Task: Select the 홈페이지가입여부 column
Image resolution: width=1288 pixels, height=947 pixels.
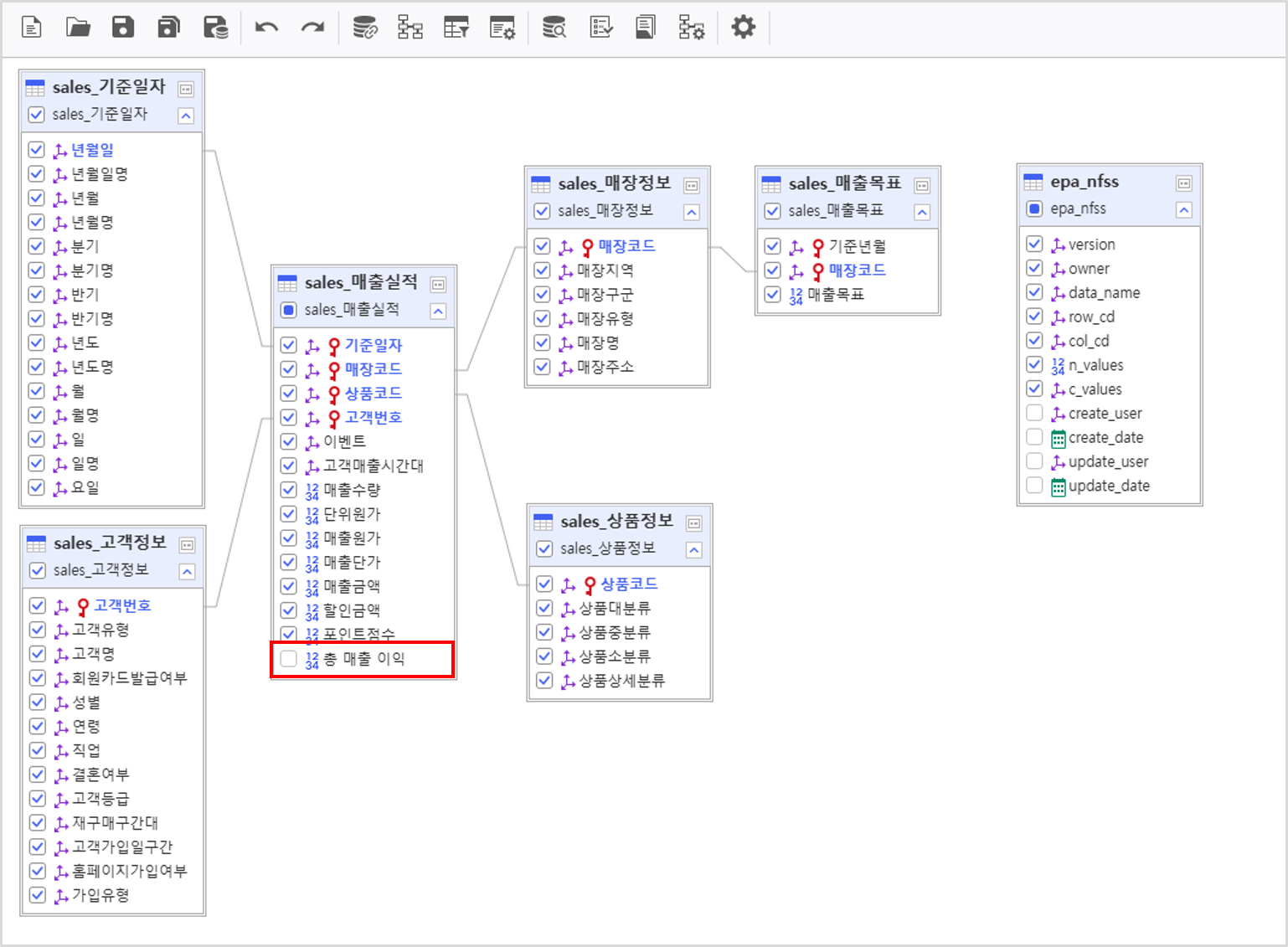Action: [130, 871]
